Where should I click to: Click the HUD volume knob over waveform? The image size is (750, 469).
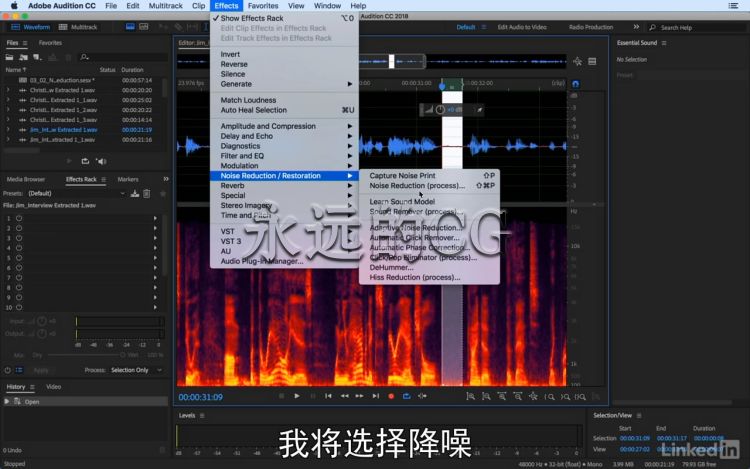click(x=440, y=110)
